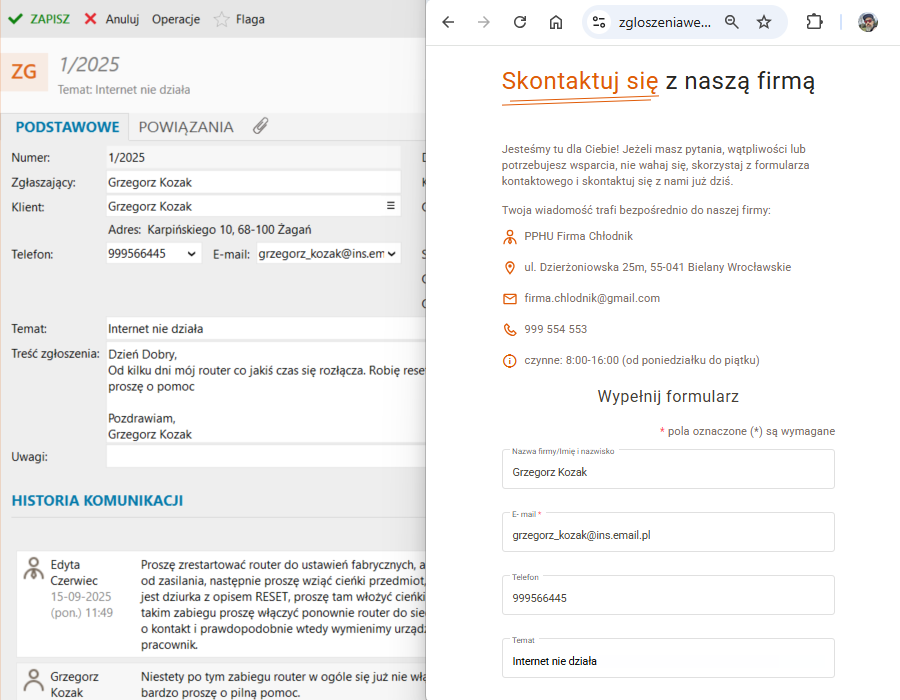This screenshot has width=900, height=700.
Task: Click the browser back arrow
Action: click(448, 22)
